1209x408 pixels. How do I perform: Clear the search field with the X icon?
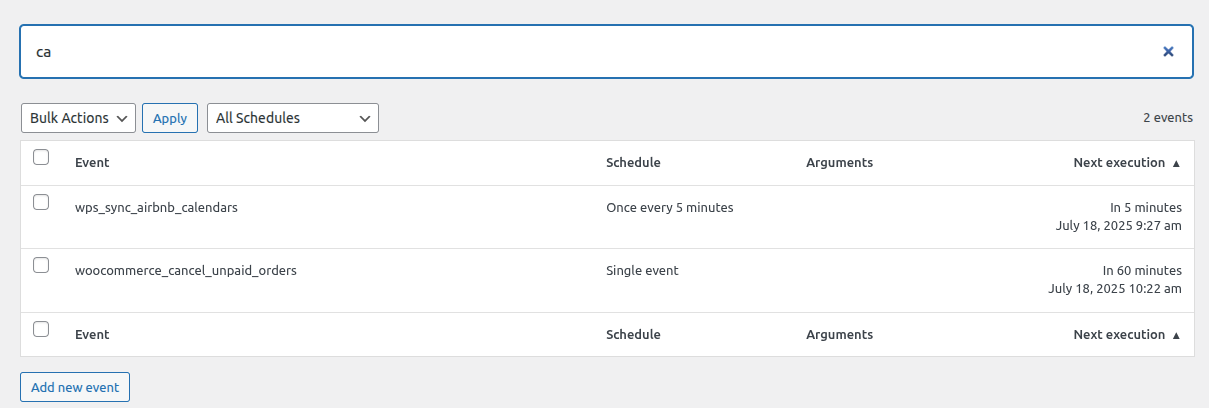click(x=1168, y=51)
